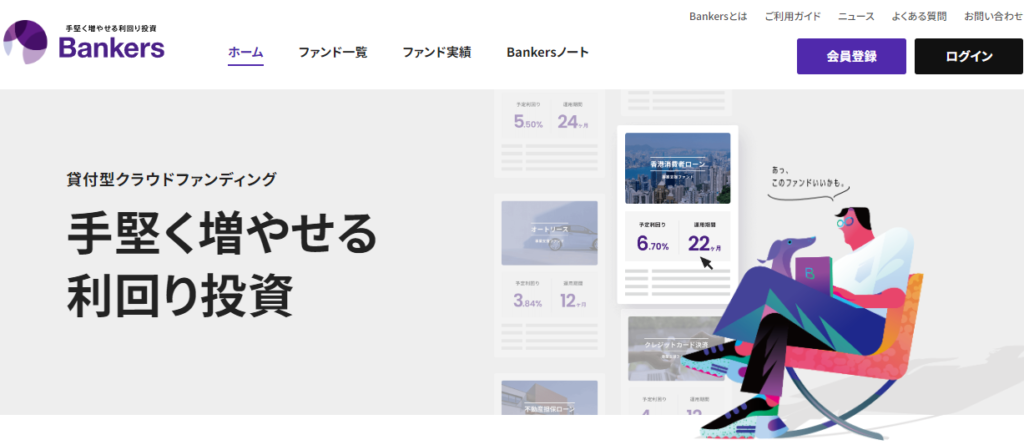Go to ファンド一覧 page

(332, 53)
